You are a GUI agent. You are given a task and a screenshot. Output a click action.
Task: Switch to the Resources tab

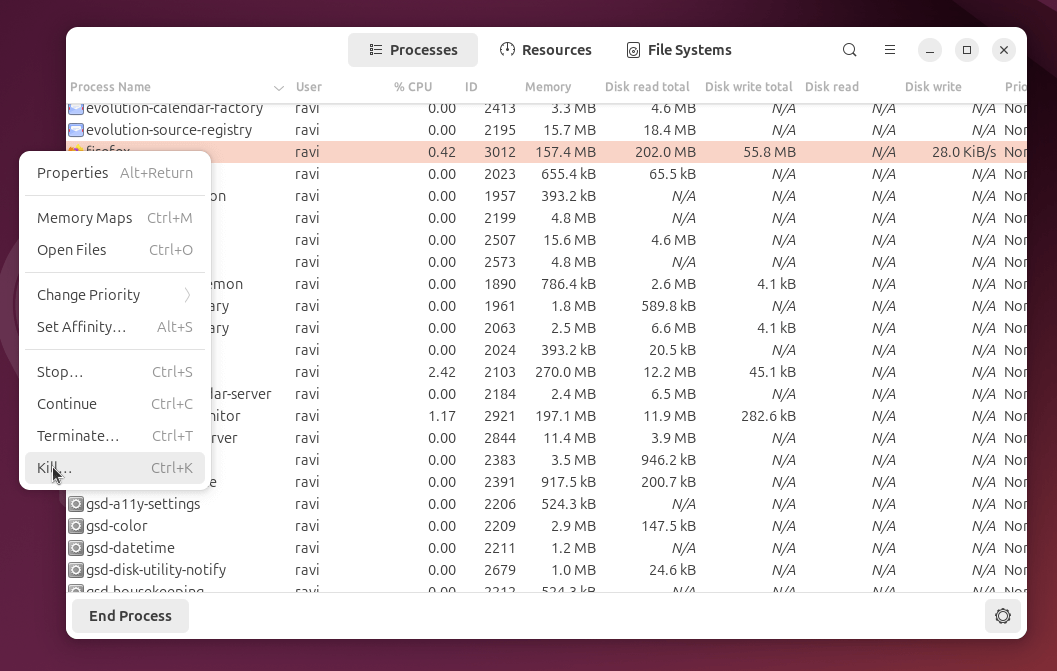tap(545, 50)
